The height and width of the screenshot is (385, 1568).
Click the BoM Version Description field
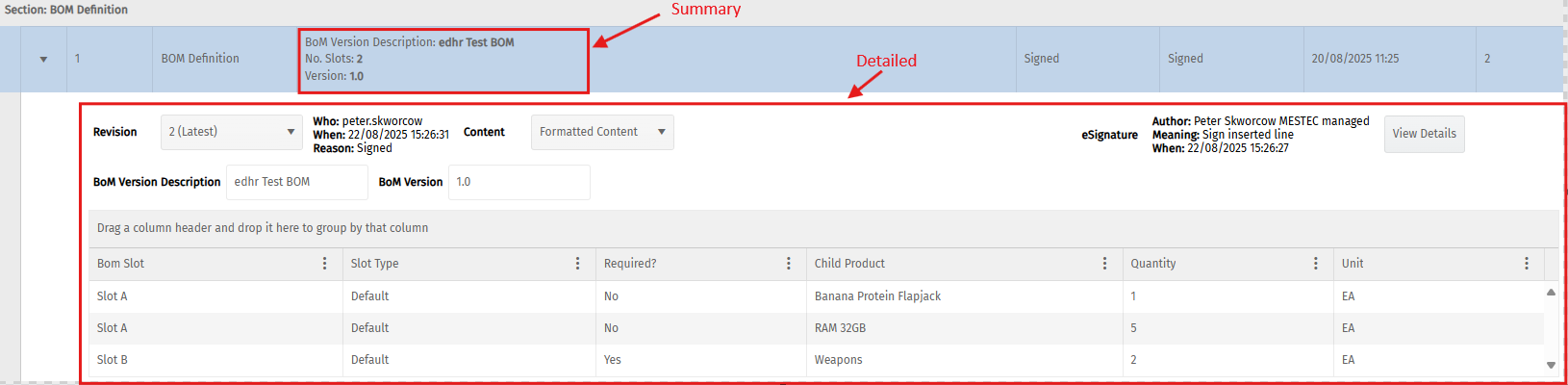click(x=297, y=182)
